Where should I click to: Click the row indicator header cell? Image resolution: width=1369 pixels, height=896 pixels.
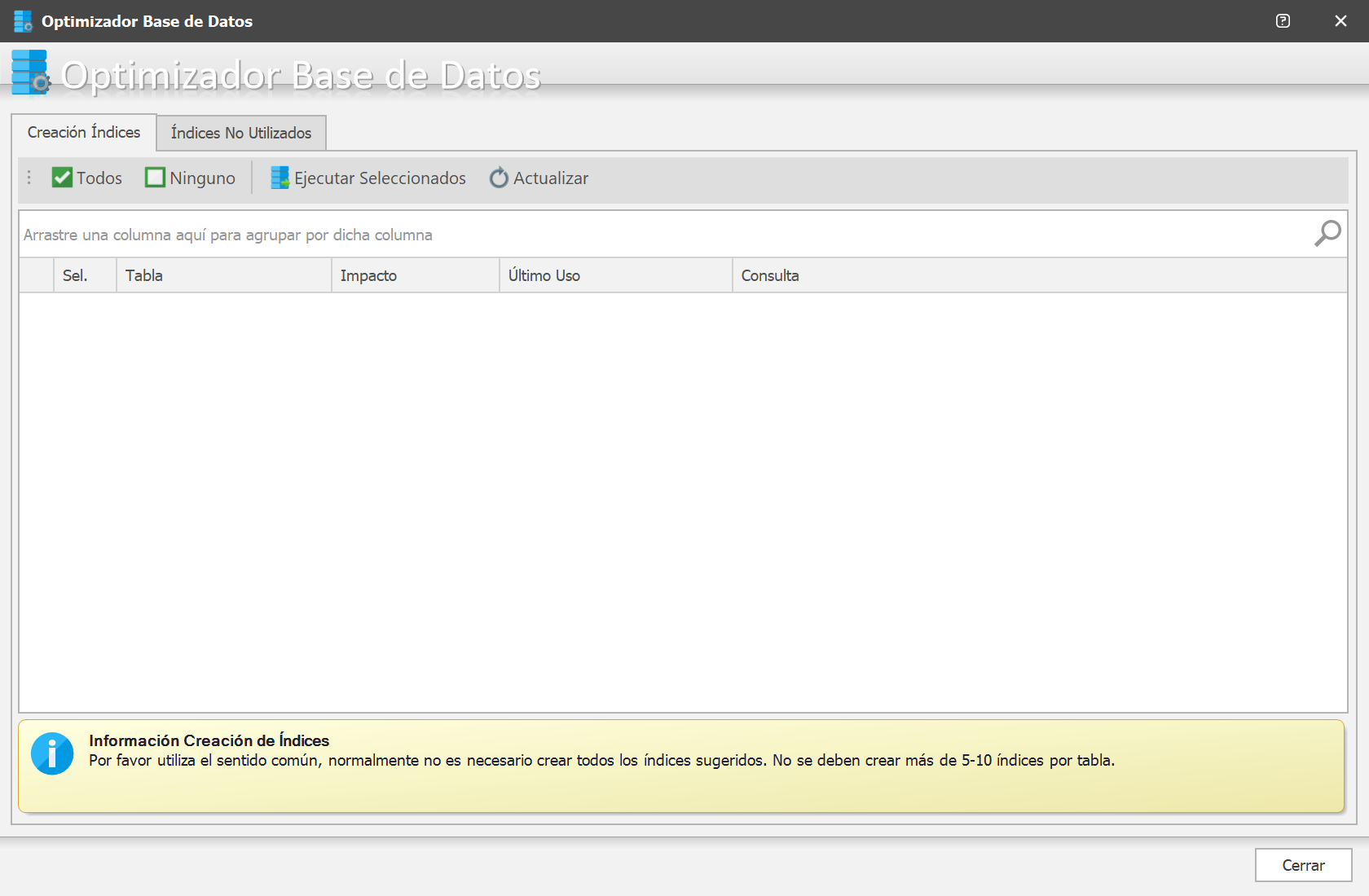pos(37,275)
